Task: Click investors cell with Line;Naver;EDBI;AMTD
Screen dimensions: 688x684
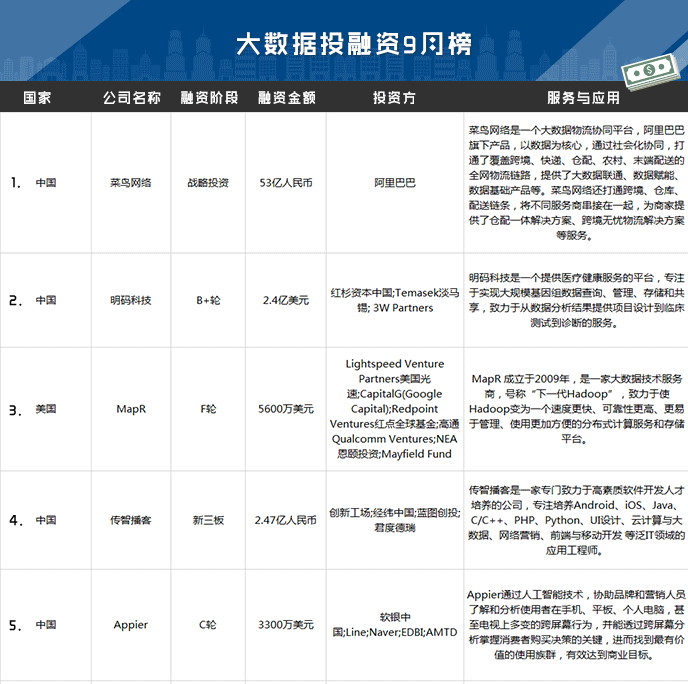Action: 394,625
